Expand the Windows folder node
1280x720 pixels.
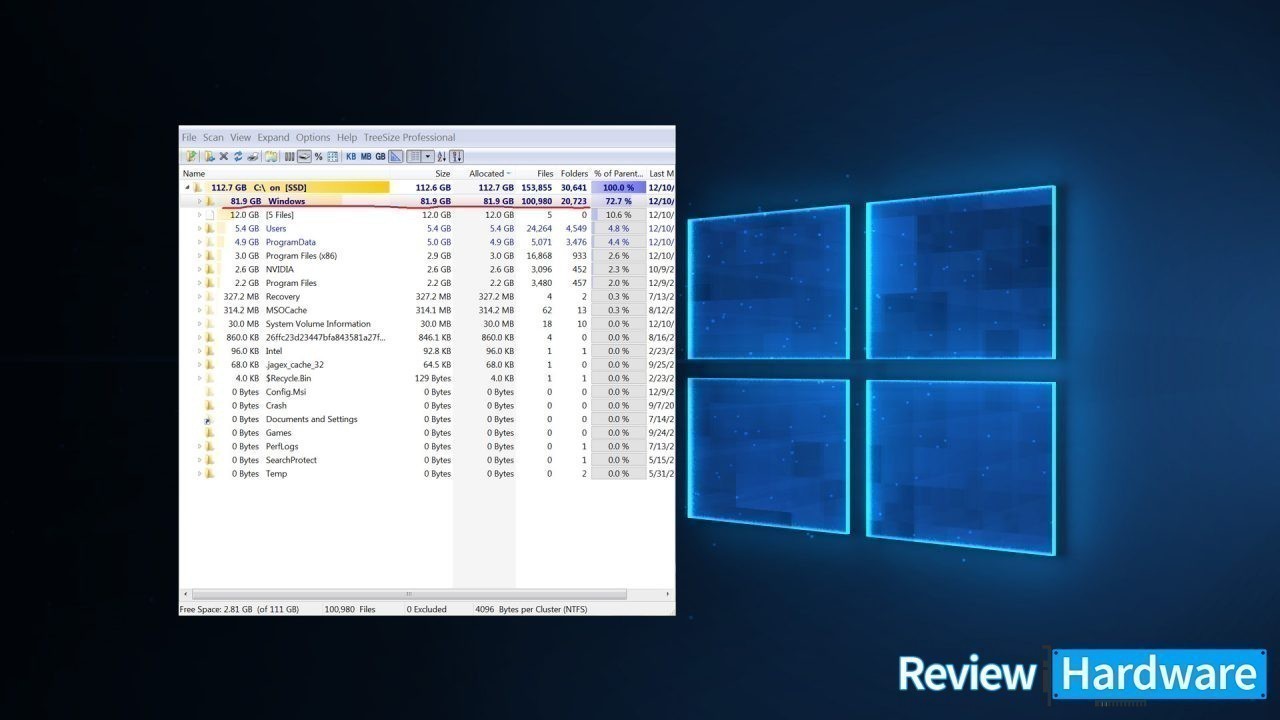click(199, 201)
